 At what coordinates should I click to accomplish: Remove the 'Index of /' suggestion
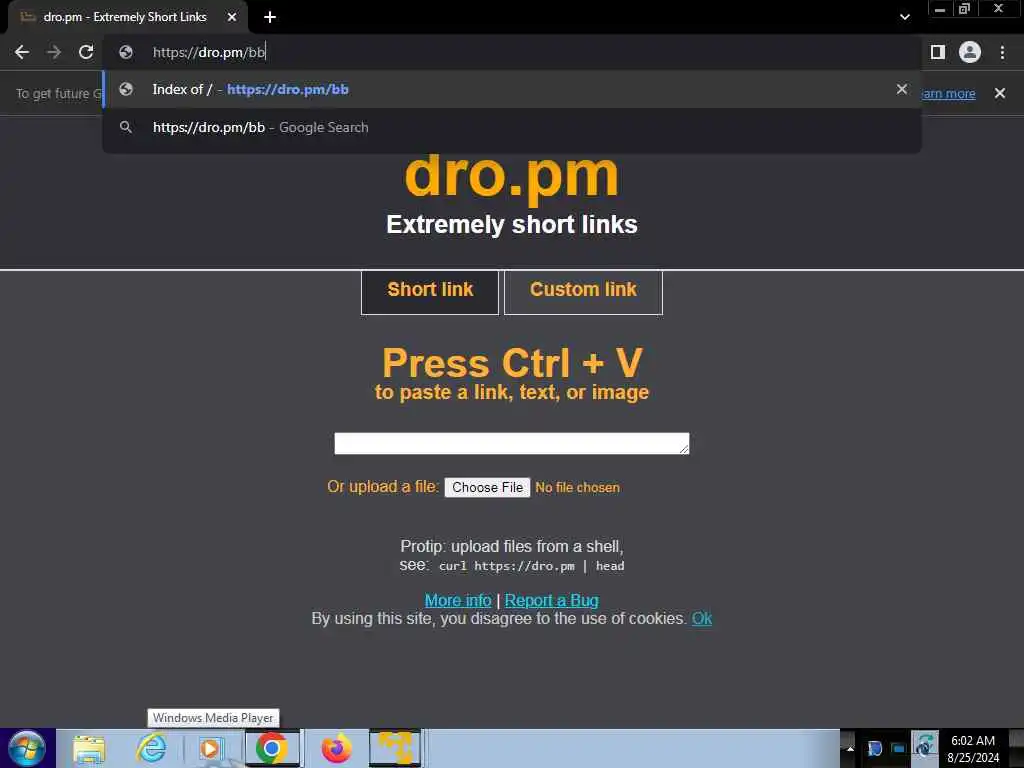[x=902, y=89]
